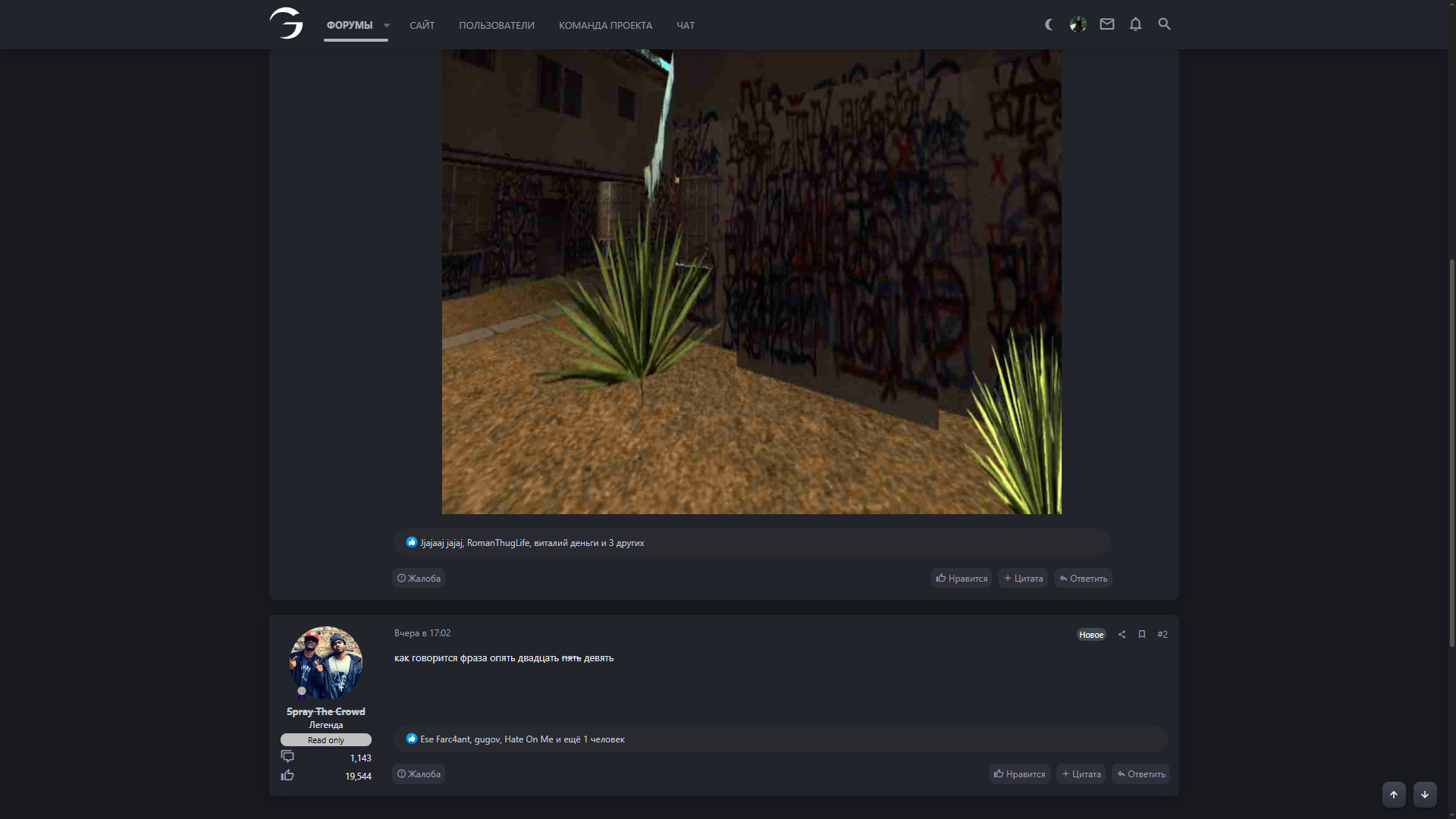This screenshot has height=819, width=1456.
Task: Open the mail inbox icon
Action: pos(1106,25)
